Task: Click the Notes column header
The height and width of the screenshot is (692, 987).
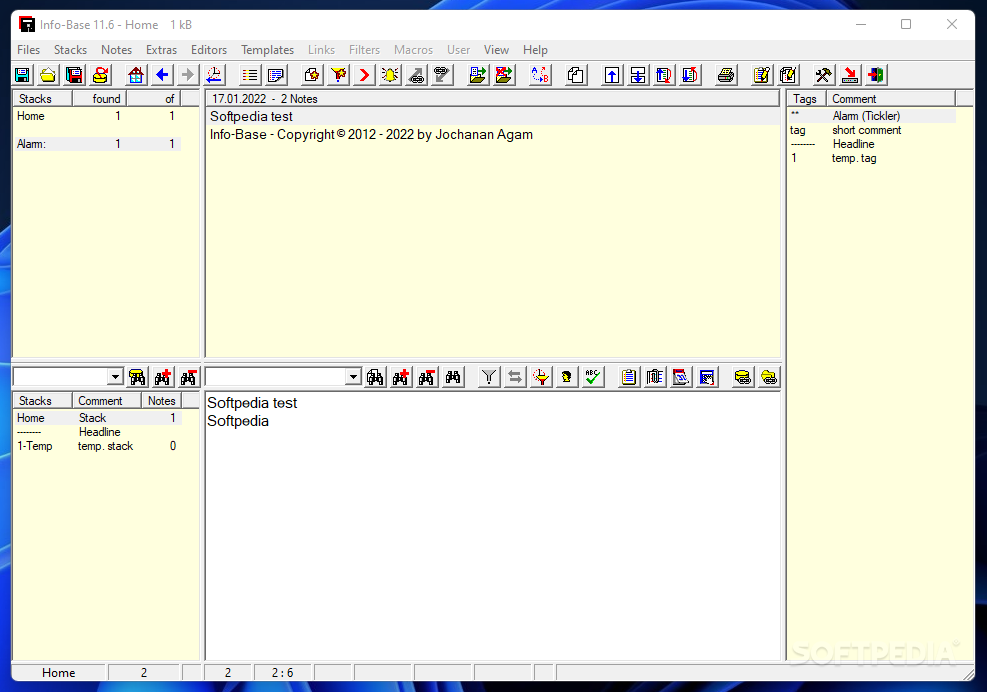Action: click(x=162, y=401)
